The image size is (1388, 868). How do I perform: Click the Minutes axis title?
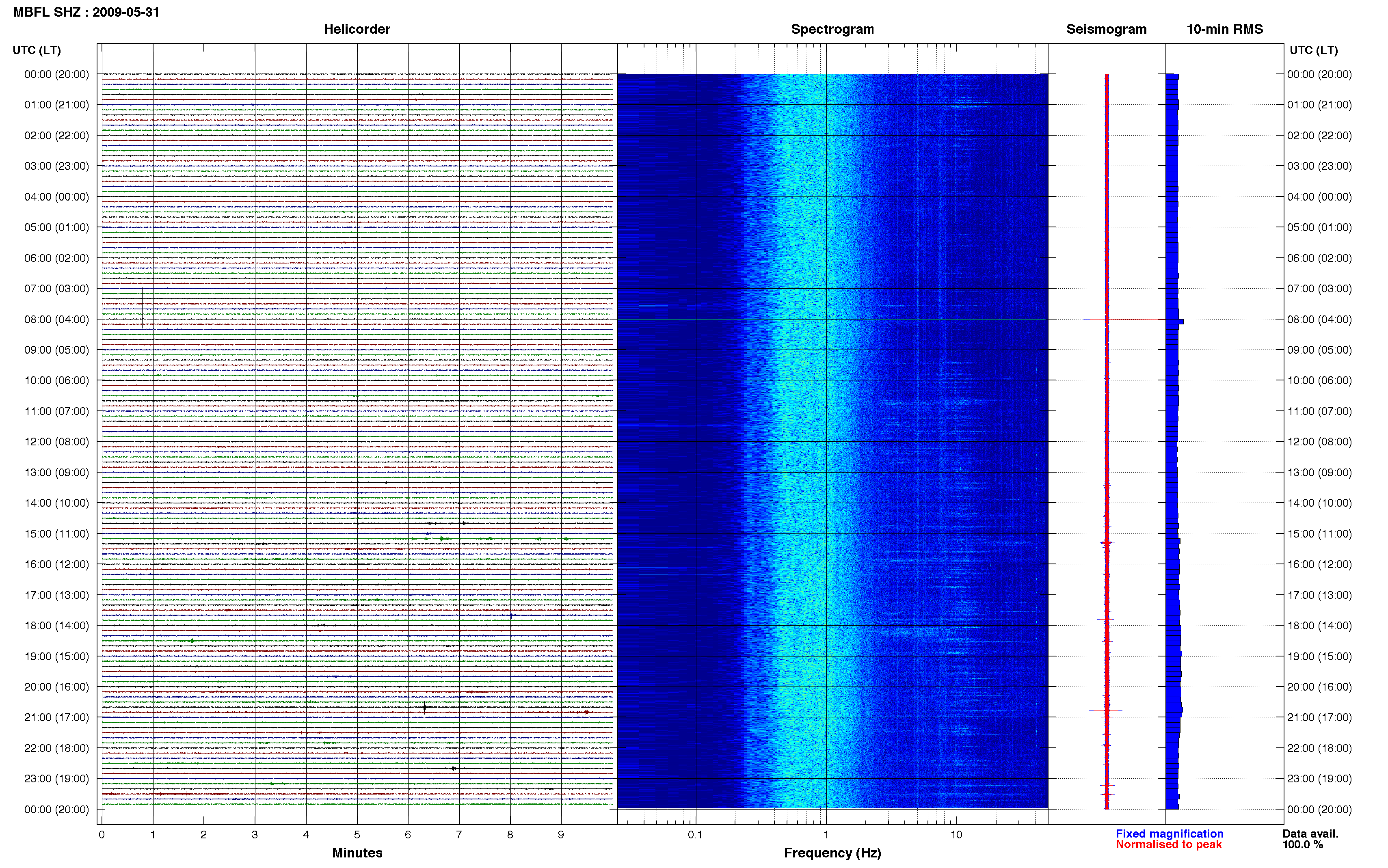357,853
